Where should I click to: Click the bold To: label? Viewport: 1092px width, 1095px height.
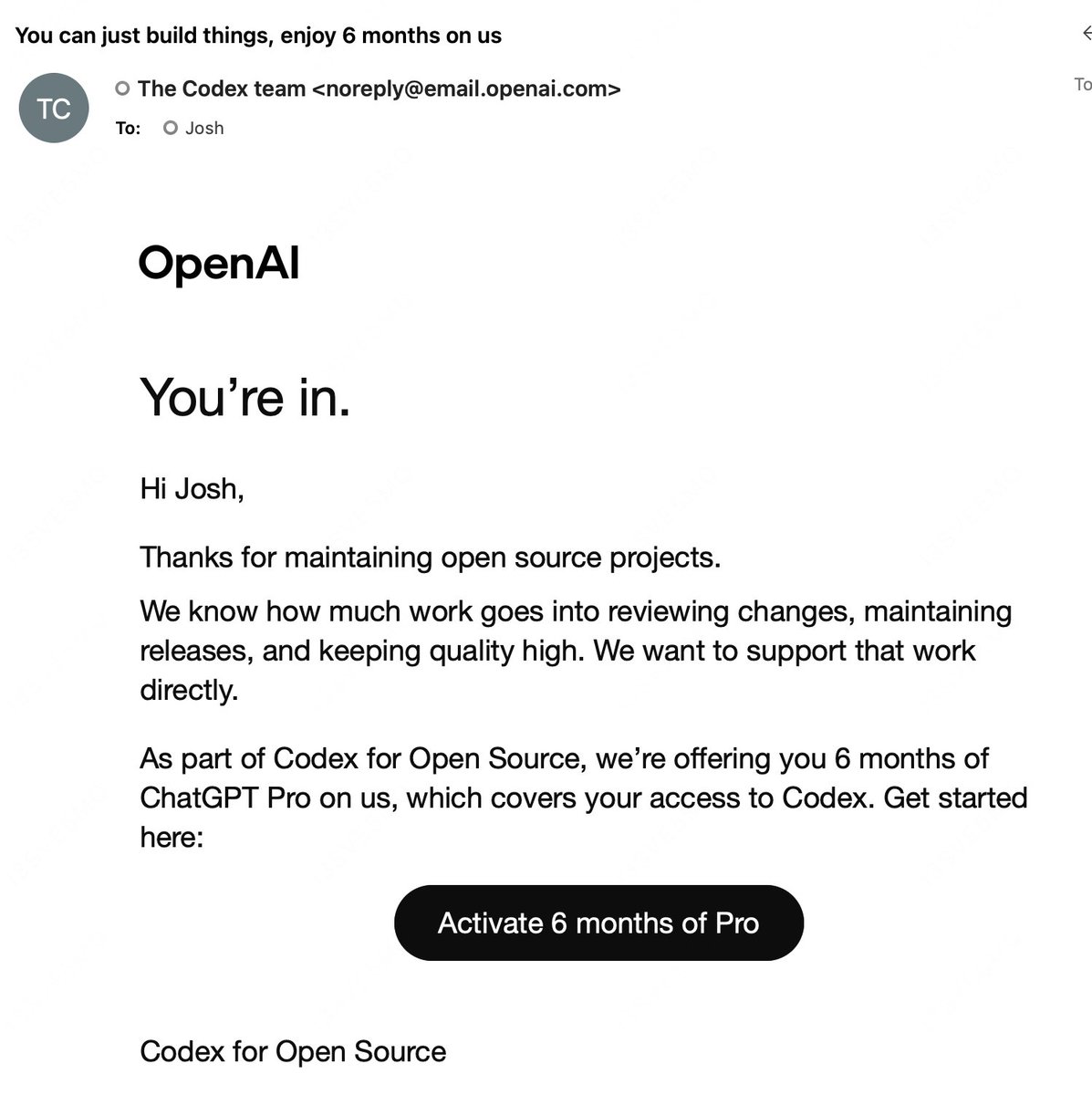pos(128,128)
